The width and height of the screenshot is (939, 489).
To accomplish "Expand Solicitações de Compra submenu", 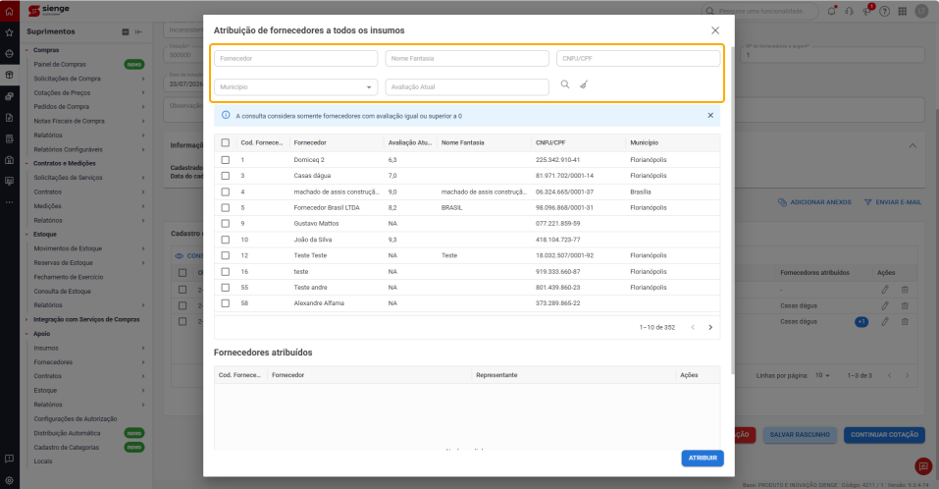I will (x=143, y=78).
